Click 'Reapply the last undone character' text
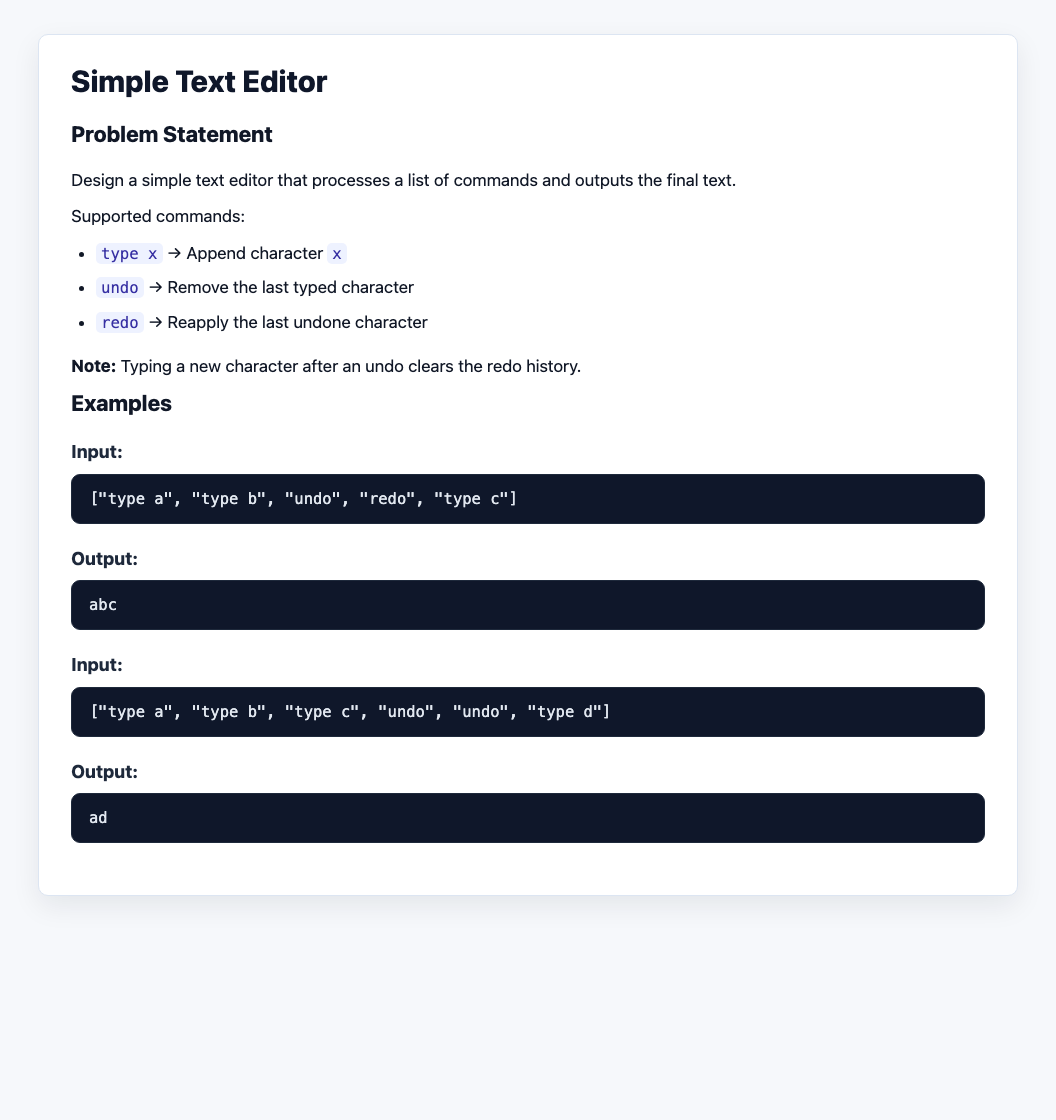Image resolution: width=1056 pixels, height=1120 pixels. click(297, 322)
